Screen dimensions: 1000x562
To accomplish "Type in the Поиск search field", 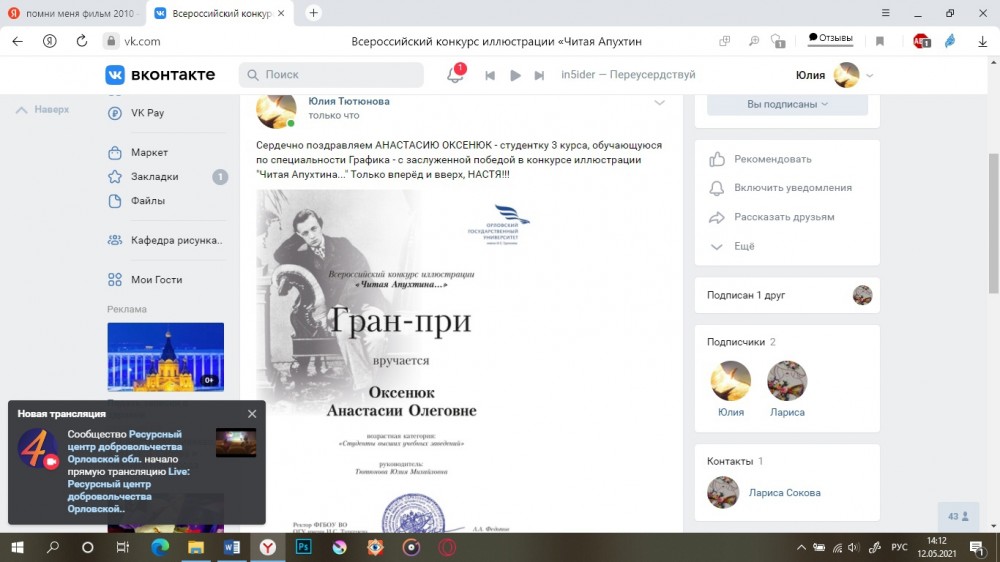I will pos(340,75).
